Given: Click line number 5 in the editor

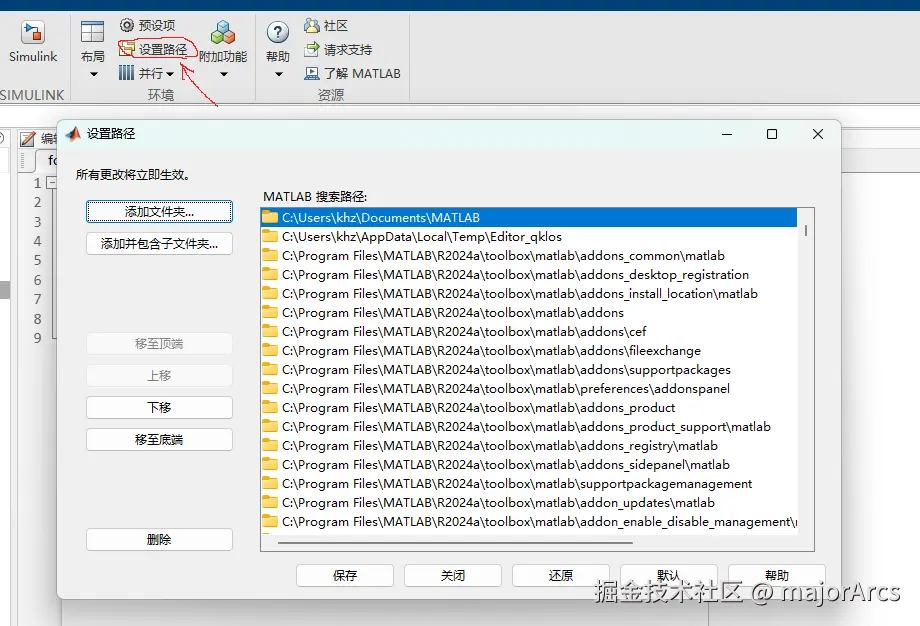Looking at the screenshot, I should point(38,260).
